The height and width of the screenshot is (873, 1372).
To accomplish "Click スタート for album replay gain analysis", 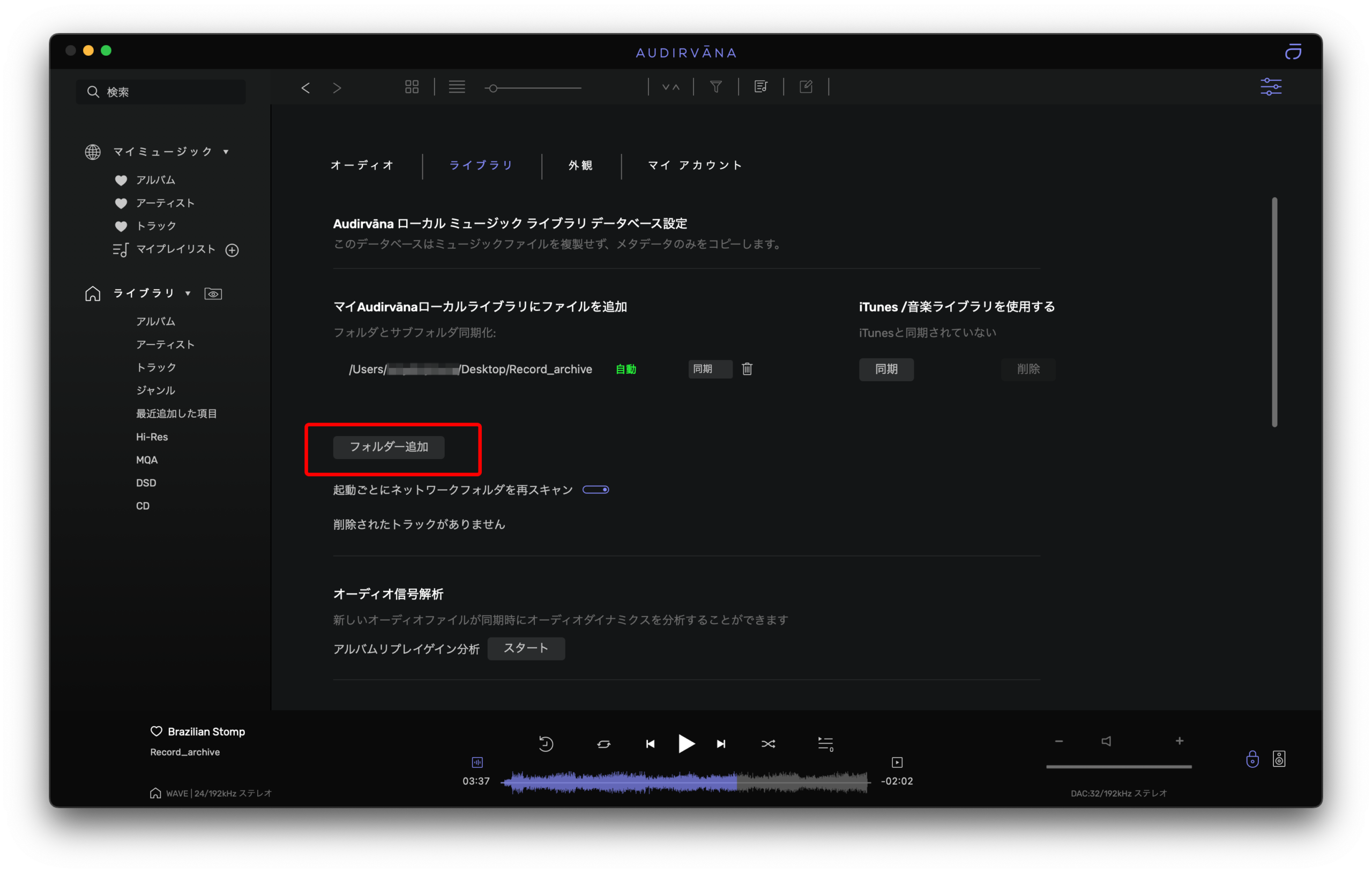I will [x=525, y=648].
